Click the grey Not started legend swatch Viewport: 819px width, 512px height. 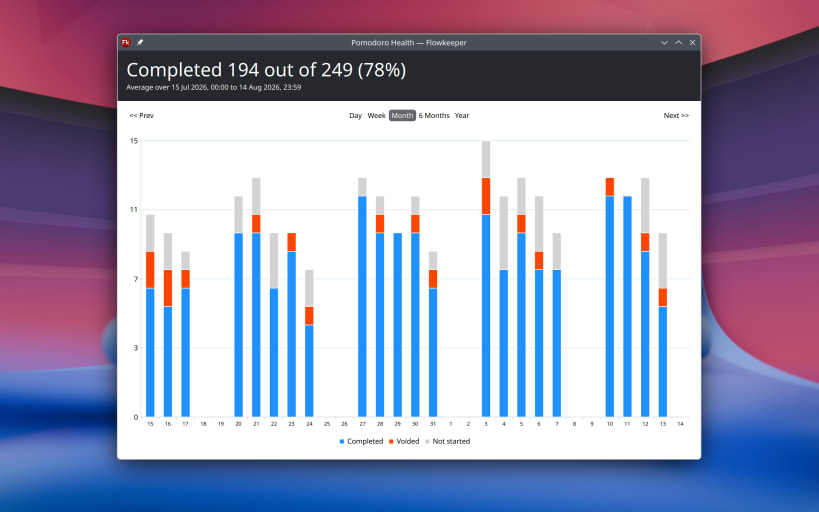[427, 441]
